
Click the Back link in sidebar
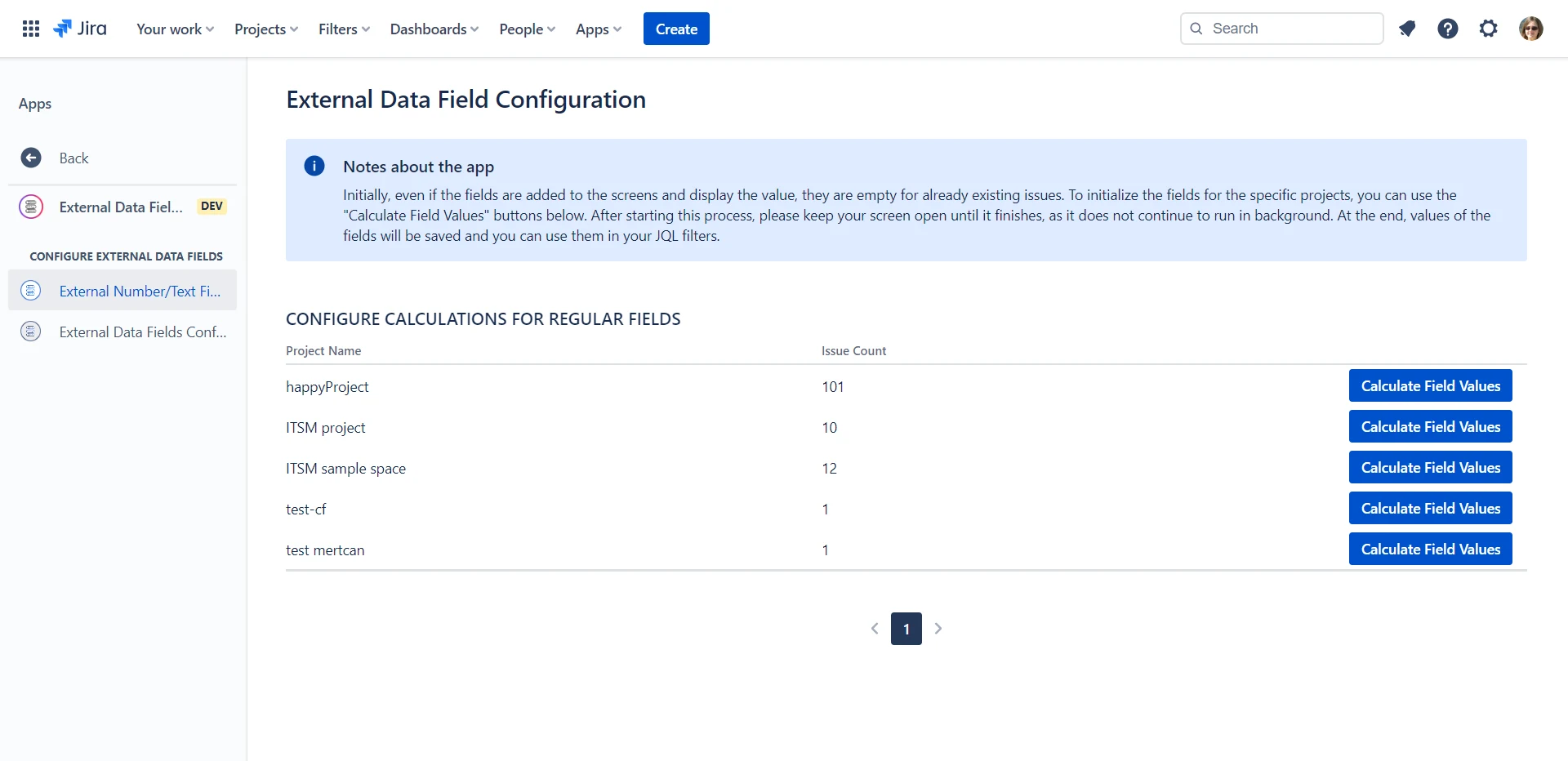tap(73, 158)
